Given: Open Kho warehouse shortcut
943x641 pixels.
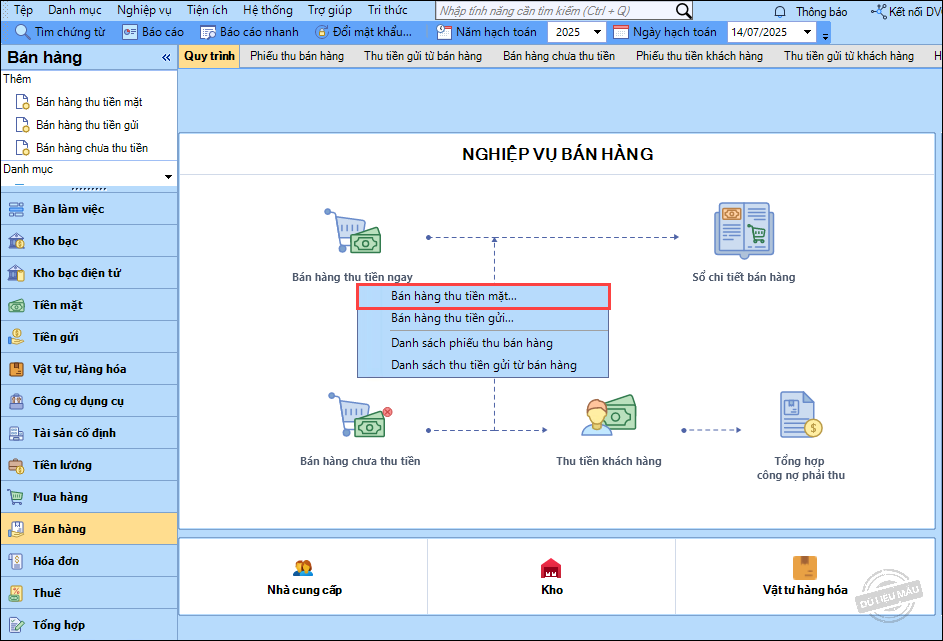Looking at the screenshot, I should [551, 577].
